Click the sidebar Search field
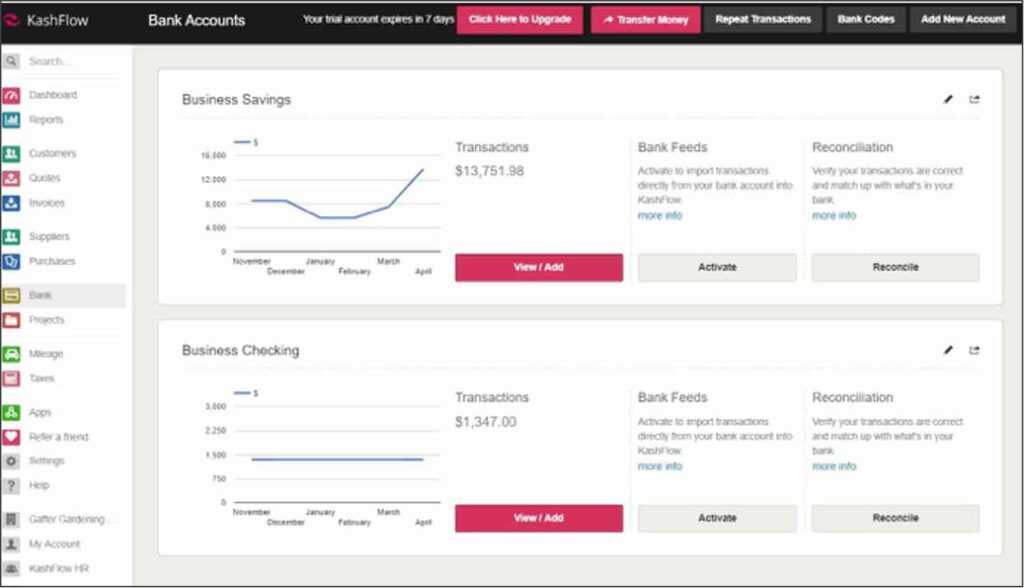 click(60, 60)
